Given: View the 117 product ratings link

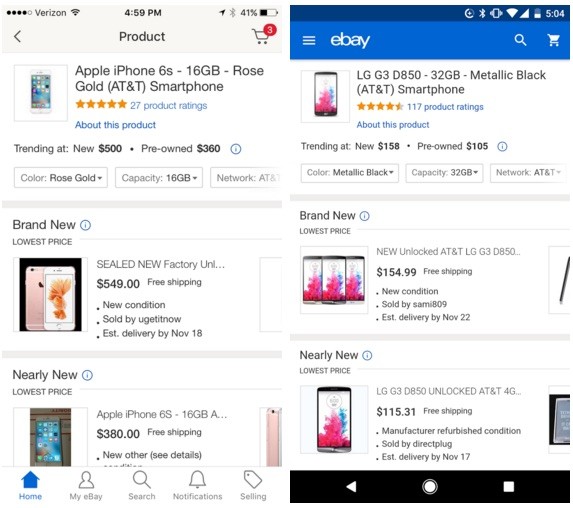Looking at the screenshot, I should (x=445, y=107).
